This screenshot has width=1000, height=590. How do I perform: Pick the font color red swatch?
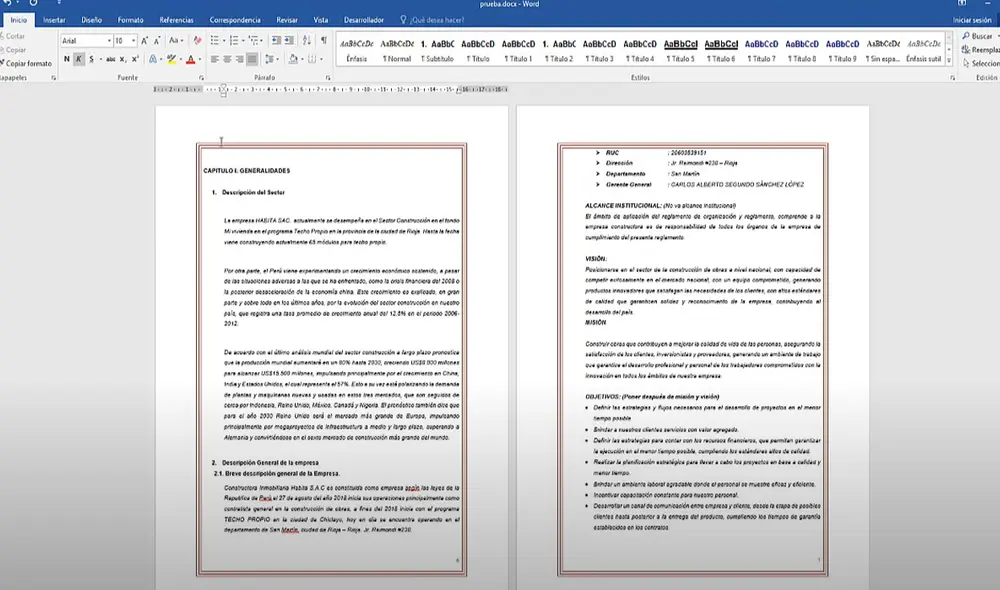click(x=191, y=59)
